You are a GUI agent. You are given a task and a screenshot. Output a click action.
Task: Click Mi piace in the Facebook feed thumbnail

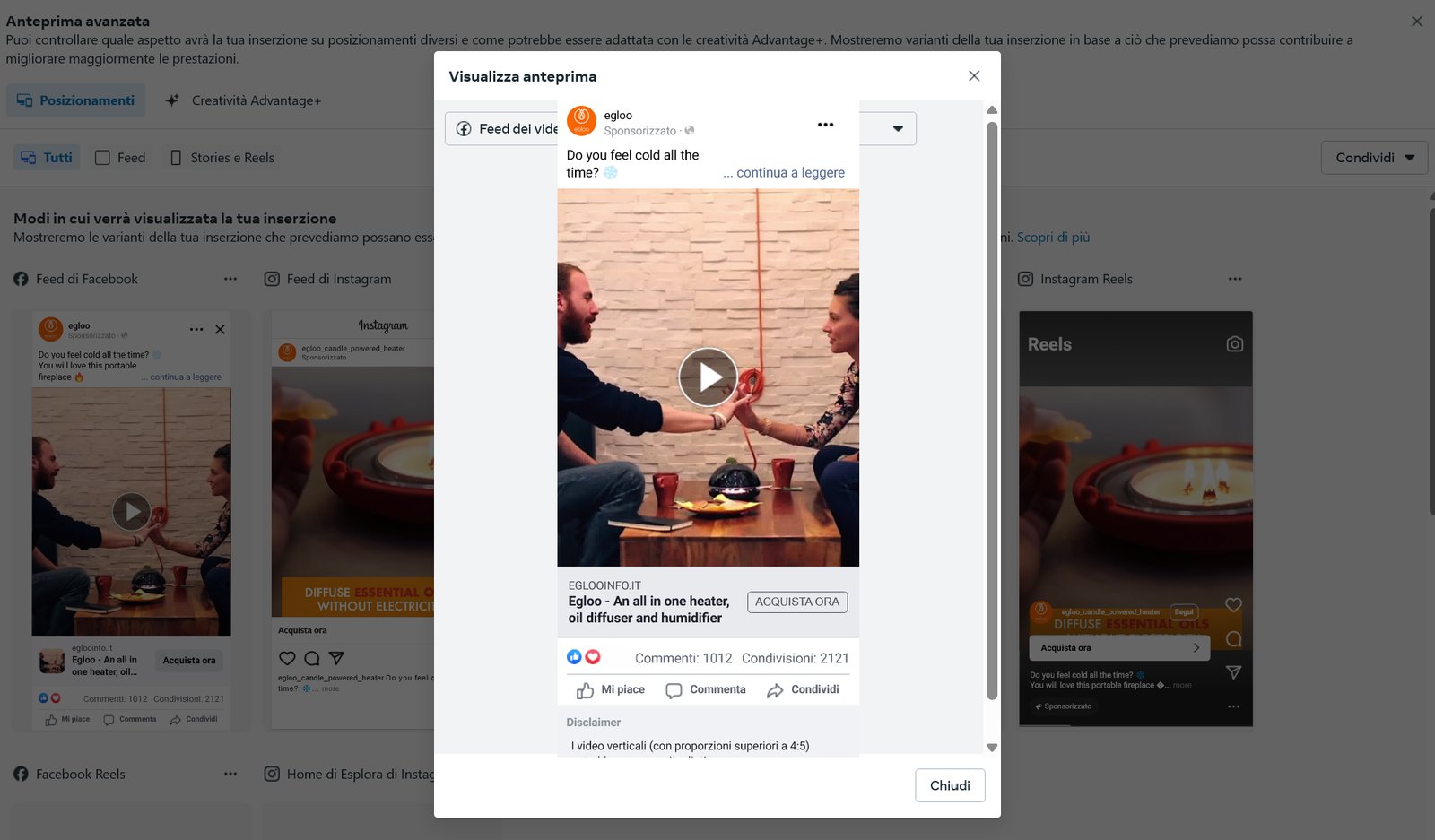[x=67, y=719]
